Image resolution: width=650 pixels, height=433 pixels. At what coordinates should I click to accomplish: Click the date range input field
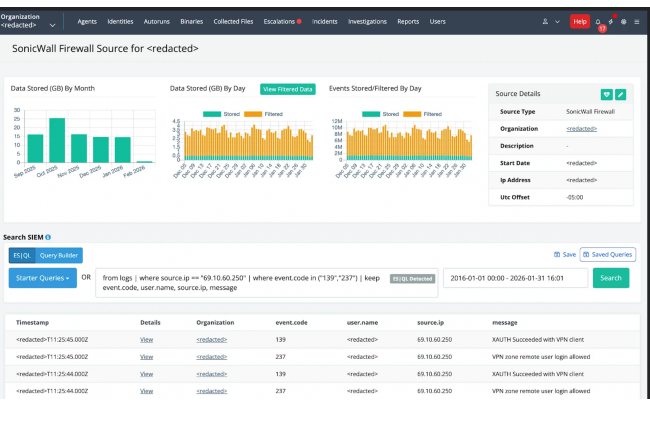point(514,277)
